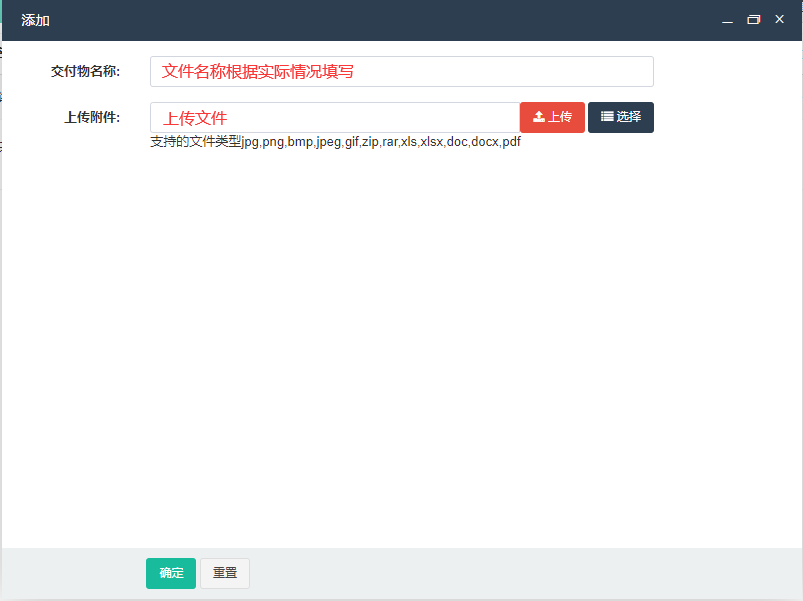
Task: Click the dark 选择 select button
Action: (x=621, y=117)
